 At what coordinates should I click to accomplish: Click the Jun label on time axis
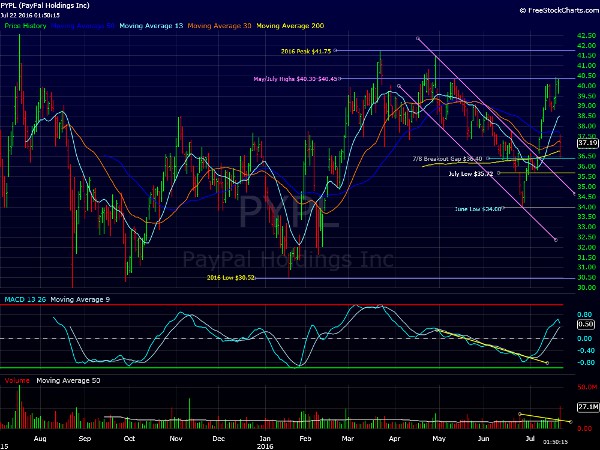tap(484, 439)
